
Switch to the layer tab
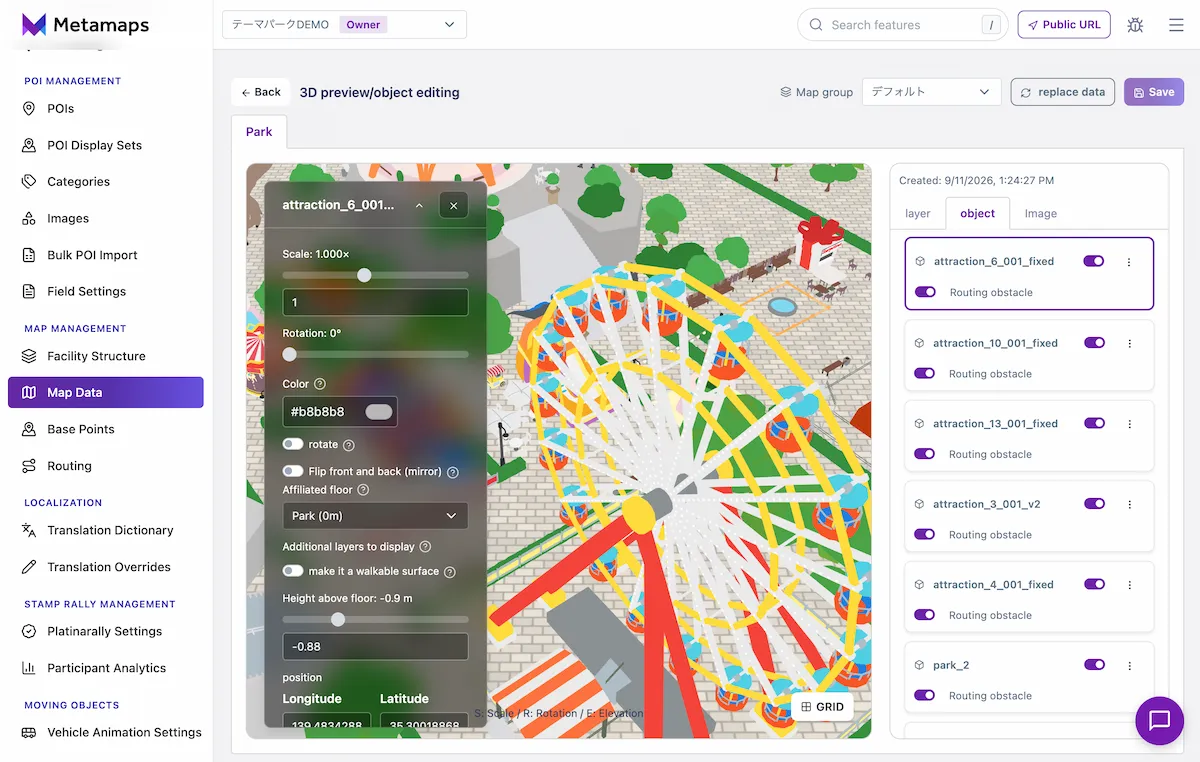(x=918, y=214)
